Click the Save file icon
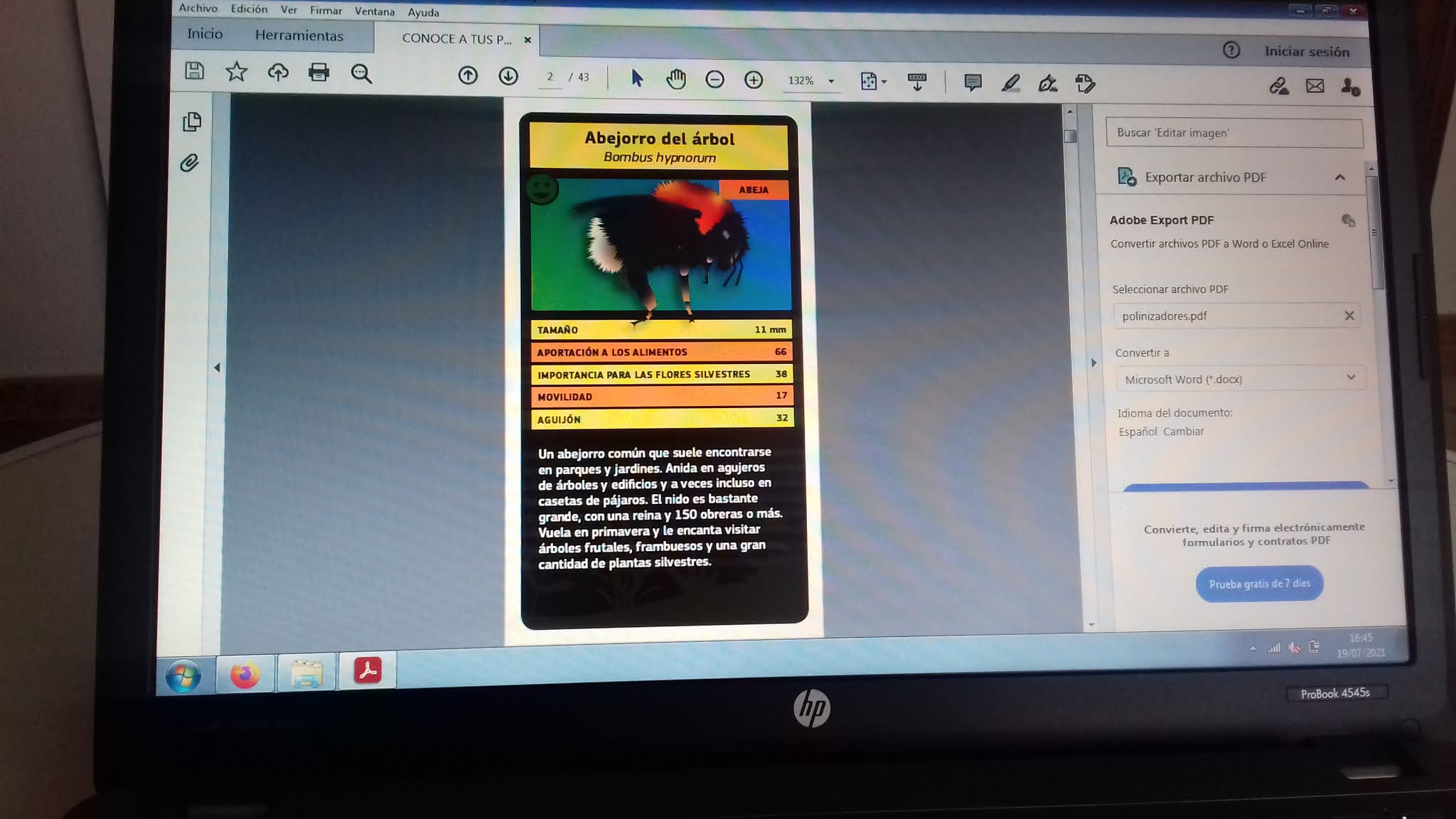 click(x=194, y=71)
